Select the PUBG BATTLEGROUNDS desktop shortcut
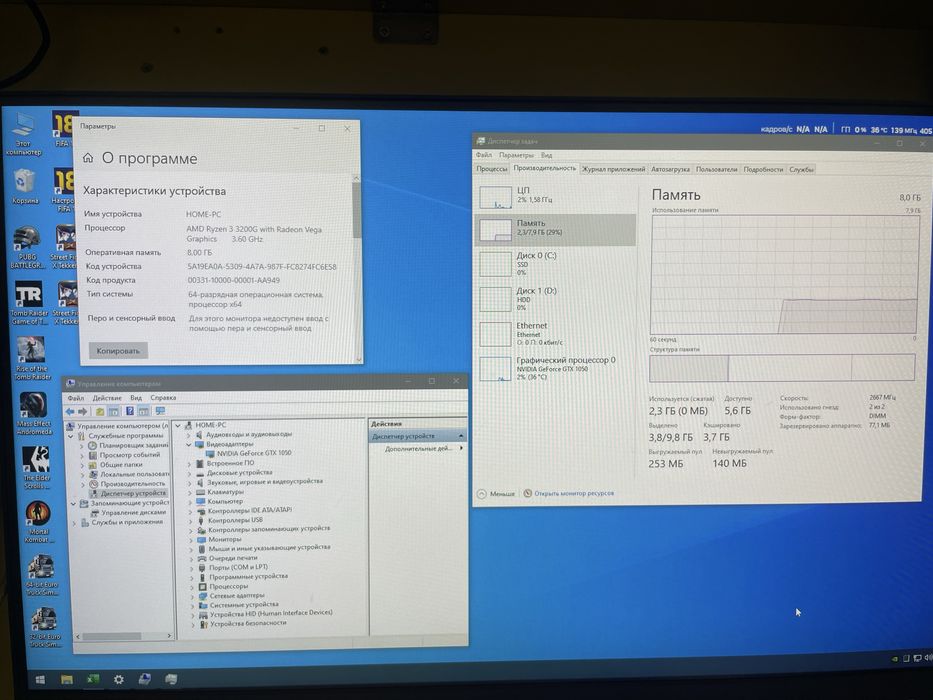933x700 pixels. tap(27, 247)
